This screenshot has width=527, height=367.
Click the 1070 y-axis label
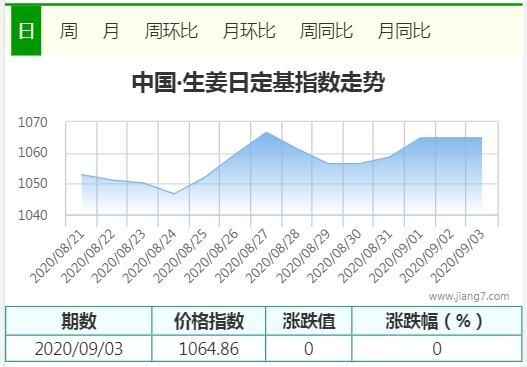tap(33, 122)
